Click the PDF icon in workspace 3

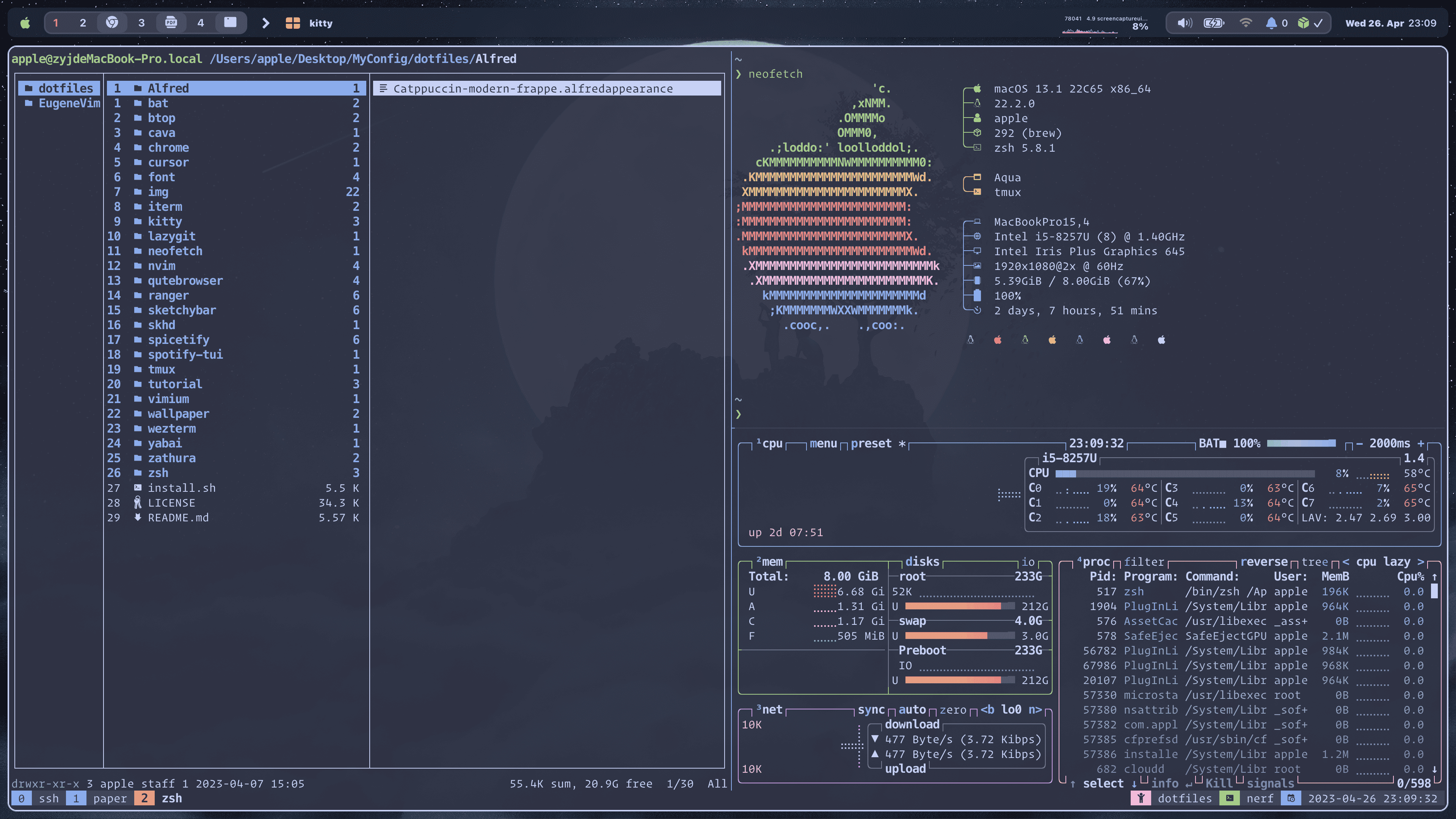(171, 23)
